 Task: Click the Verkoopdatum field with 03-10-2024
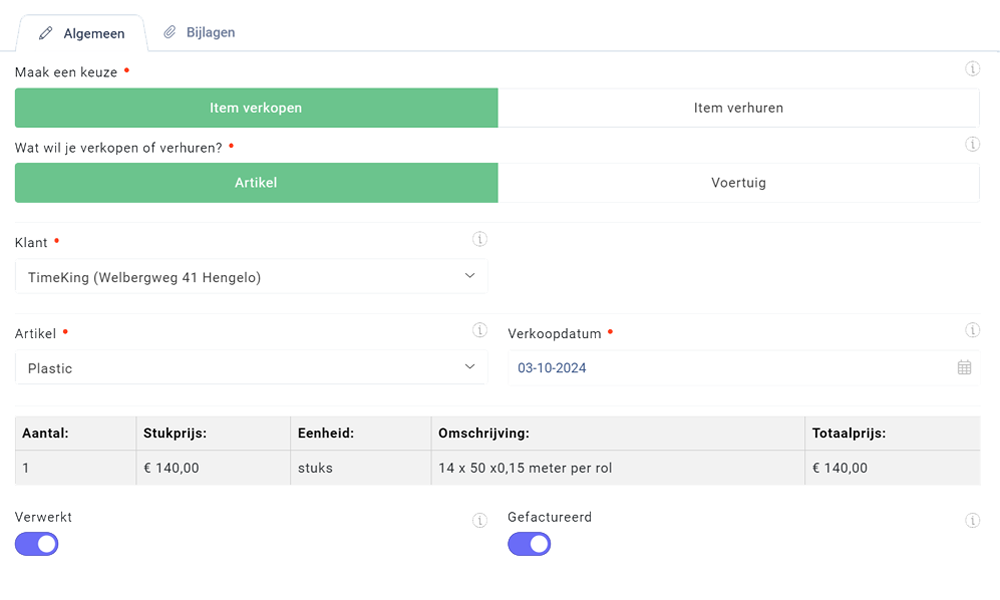coord(730,368)
